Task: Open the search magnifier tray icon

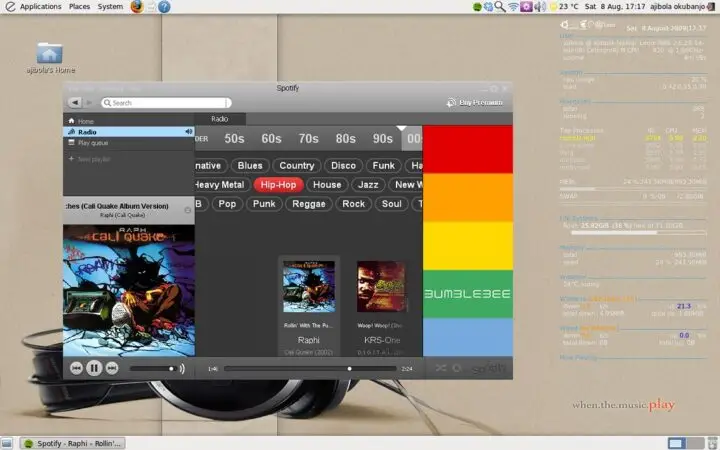Action: [x=500, y=6]
